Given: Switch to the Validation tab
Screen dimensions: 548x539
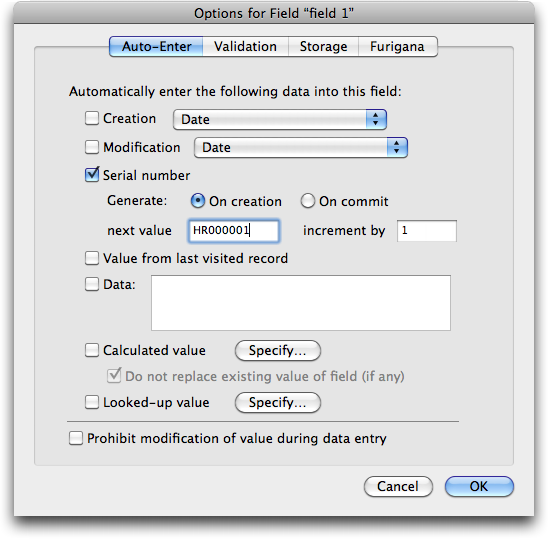Looking at the screenshot, I should (245, 46).
